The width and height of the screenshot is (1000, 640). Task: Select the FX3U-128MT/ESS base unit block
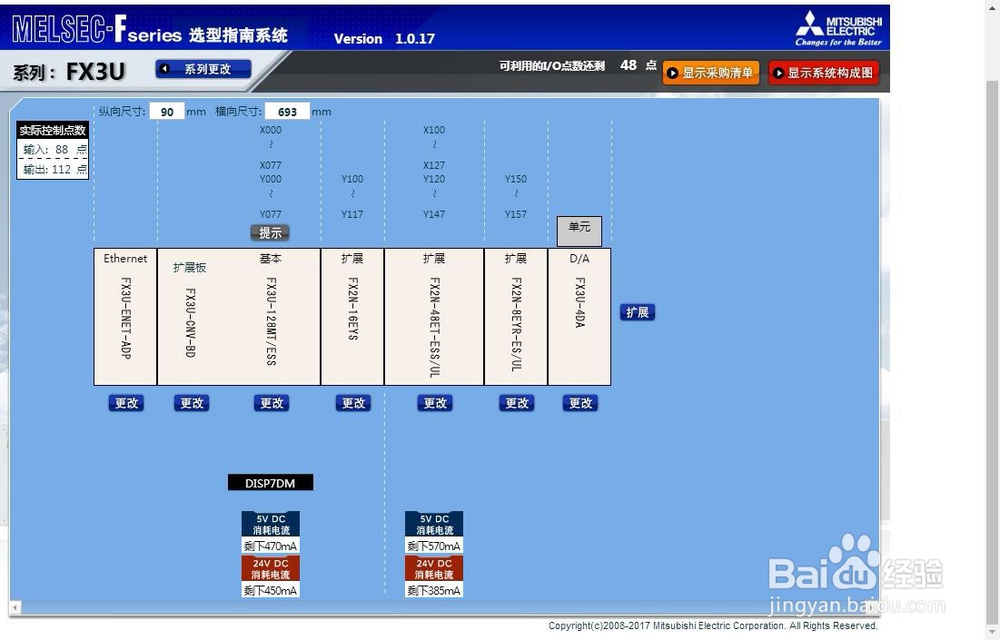pos(271,317)
